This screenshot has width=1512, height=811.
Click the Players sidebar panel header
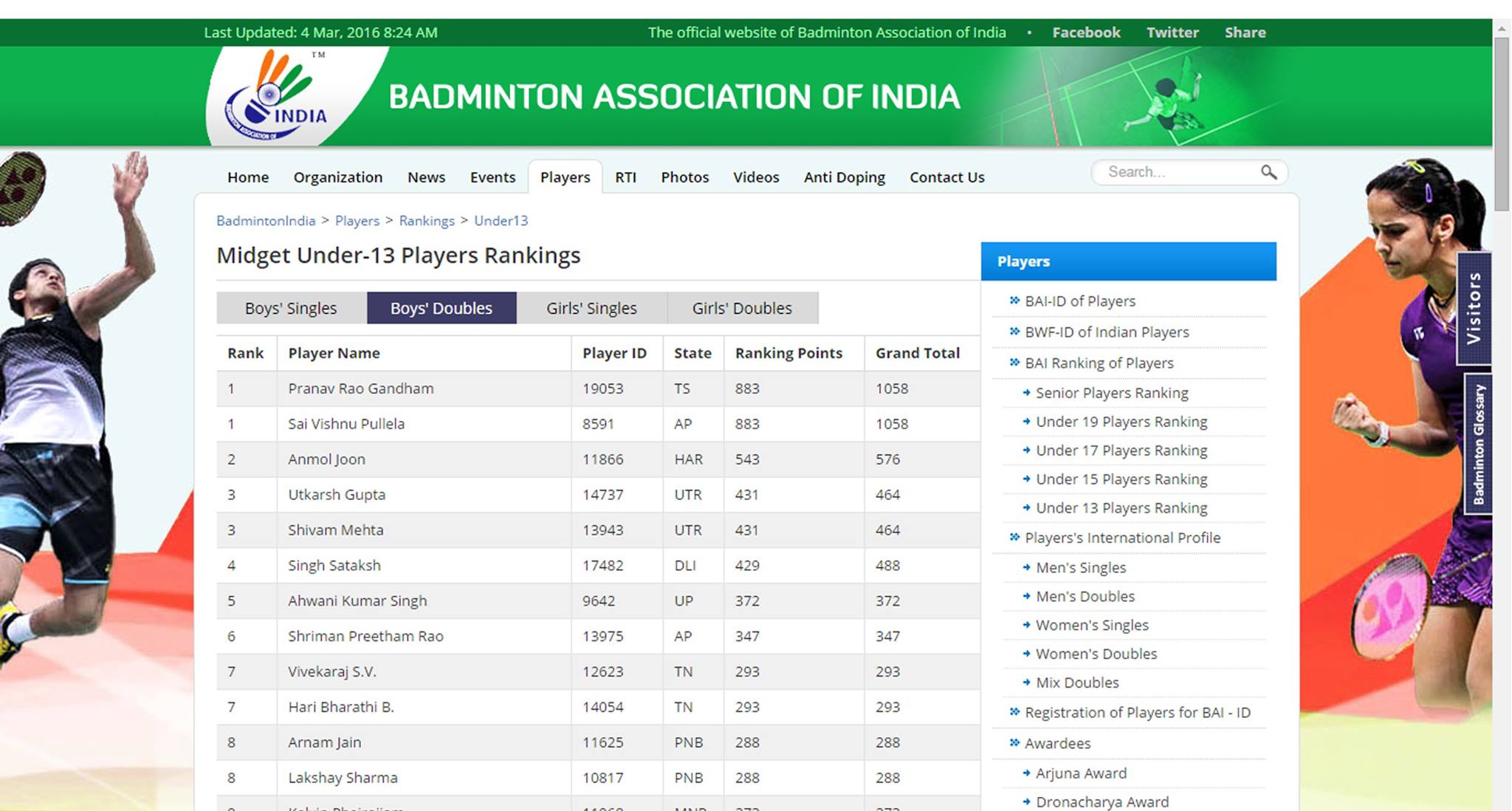point(1128,261)
